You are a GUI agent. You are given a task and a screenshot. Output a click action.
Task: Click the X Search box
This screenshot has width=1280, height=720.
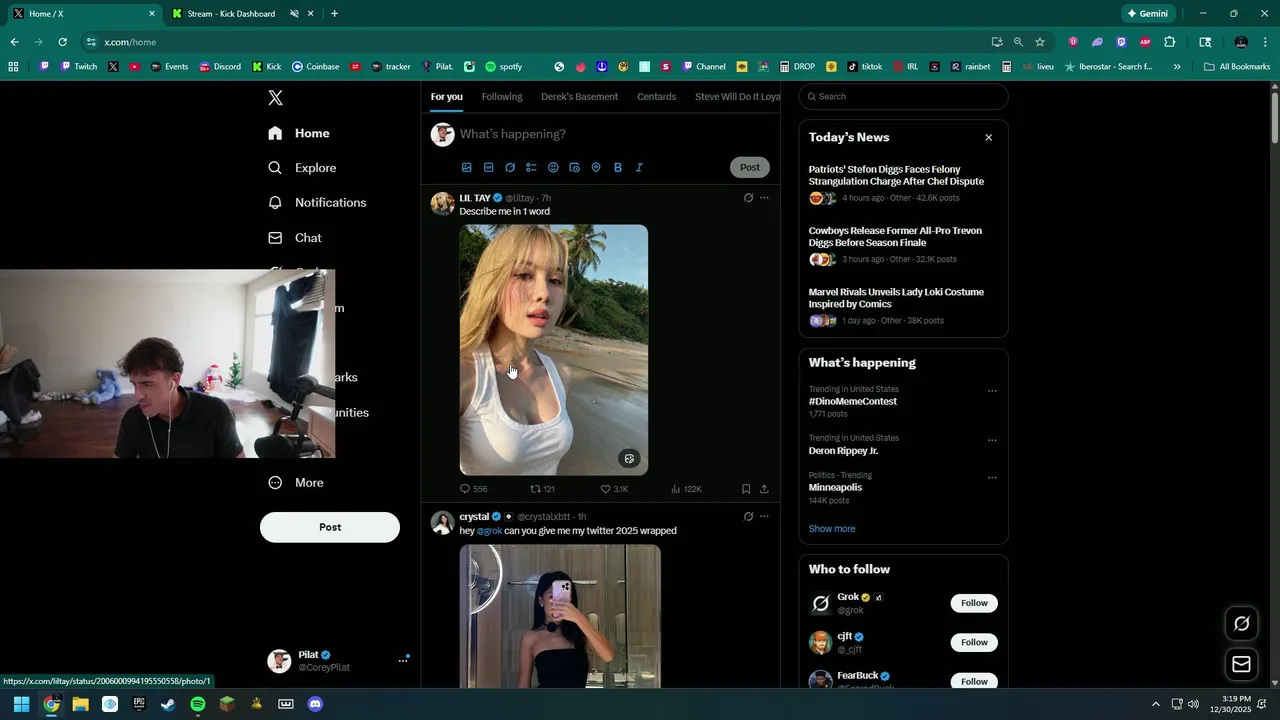(903, 97)
